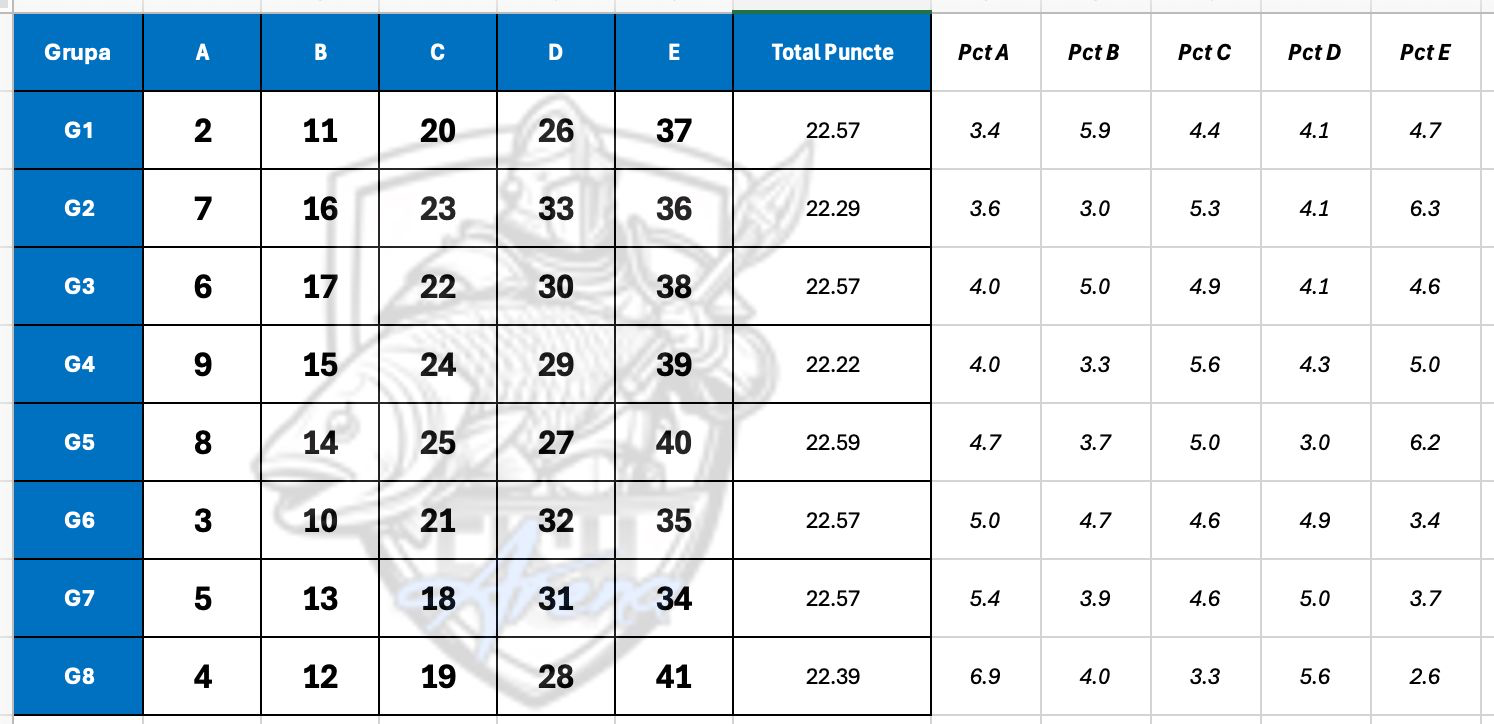This screenshot has width=1494, height=724.
Task: Click number 25 in column C
Action: coord(438,442)
